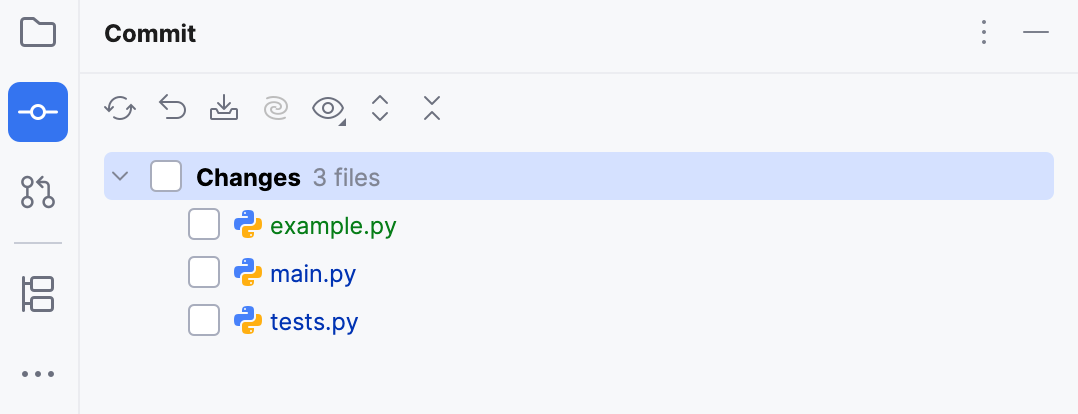1078x414 pixels.
Task: Open the Structure tool window
Action: click(x=38, y=294)
